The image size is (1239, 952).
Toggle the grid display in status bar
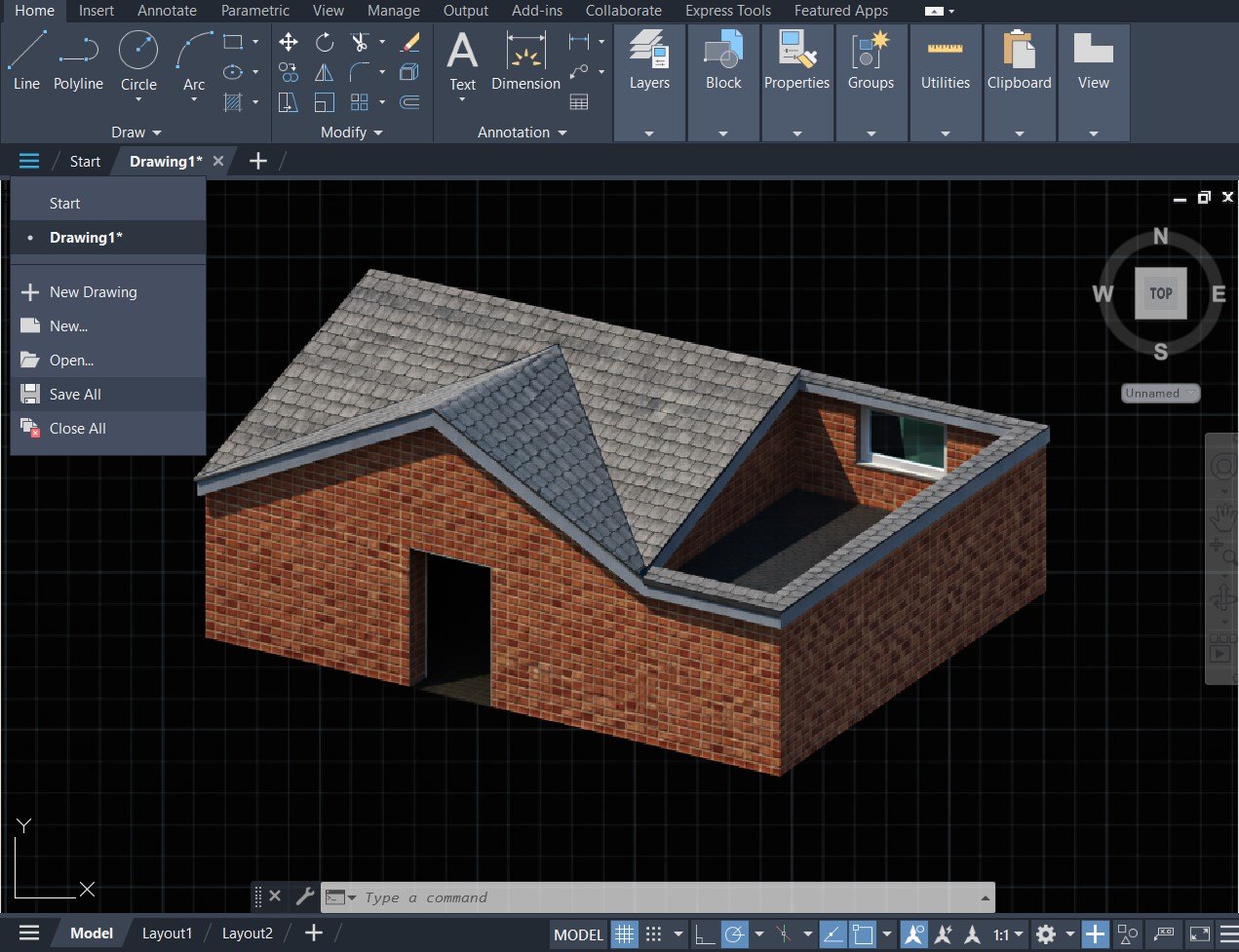coord(624,933)
